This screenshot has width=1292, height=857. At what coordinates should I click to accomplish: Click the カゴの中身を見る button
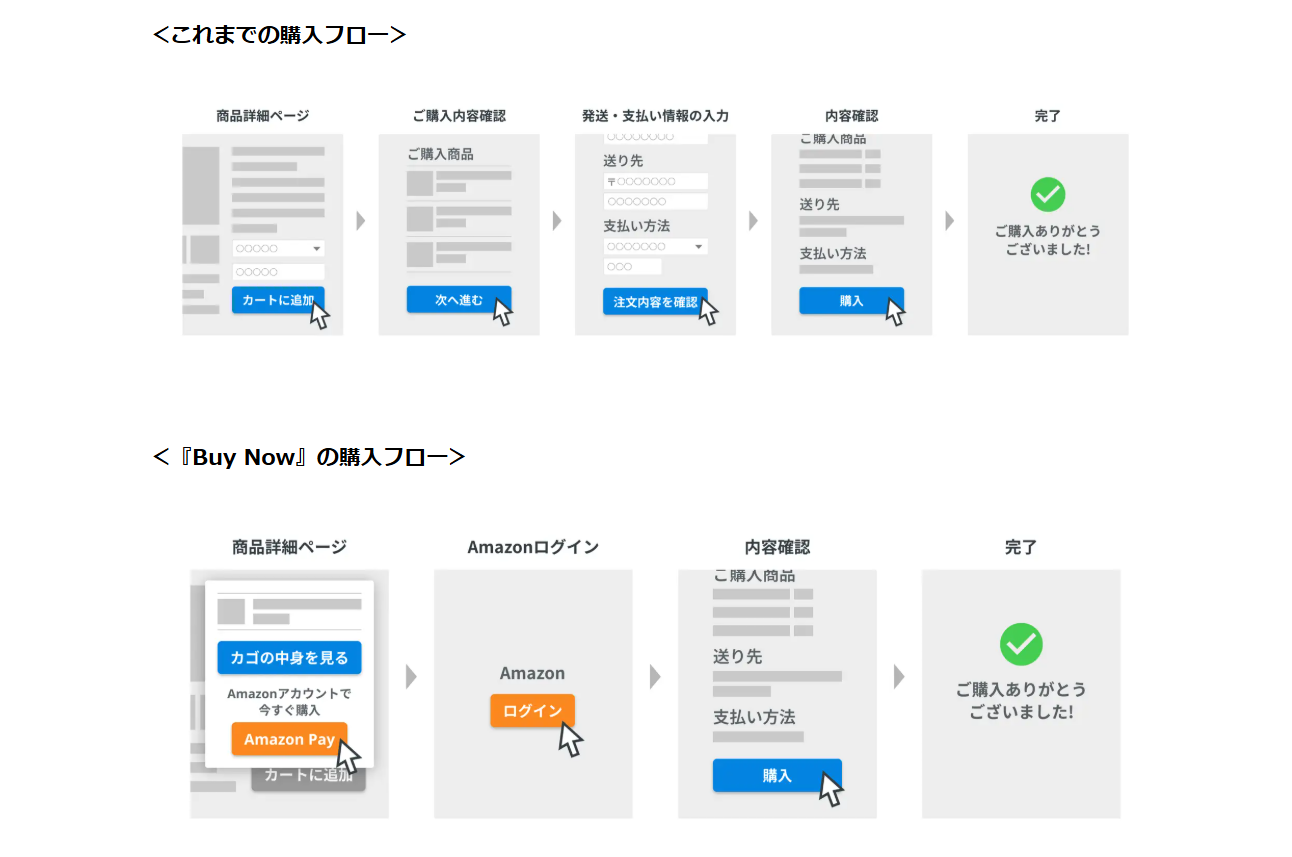289,657
